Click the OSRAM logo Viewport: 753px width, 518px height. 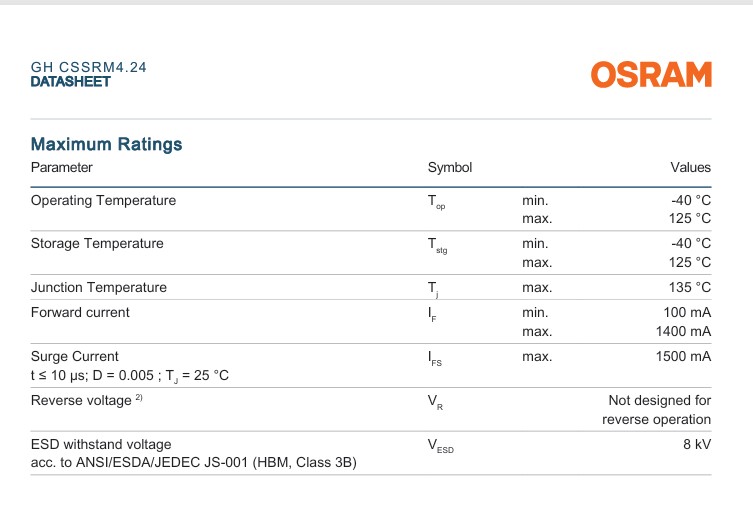point(651,74)
